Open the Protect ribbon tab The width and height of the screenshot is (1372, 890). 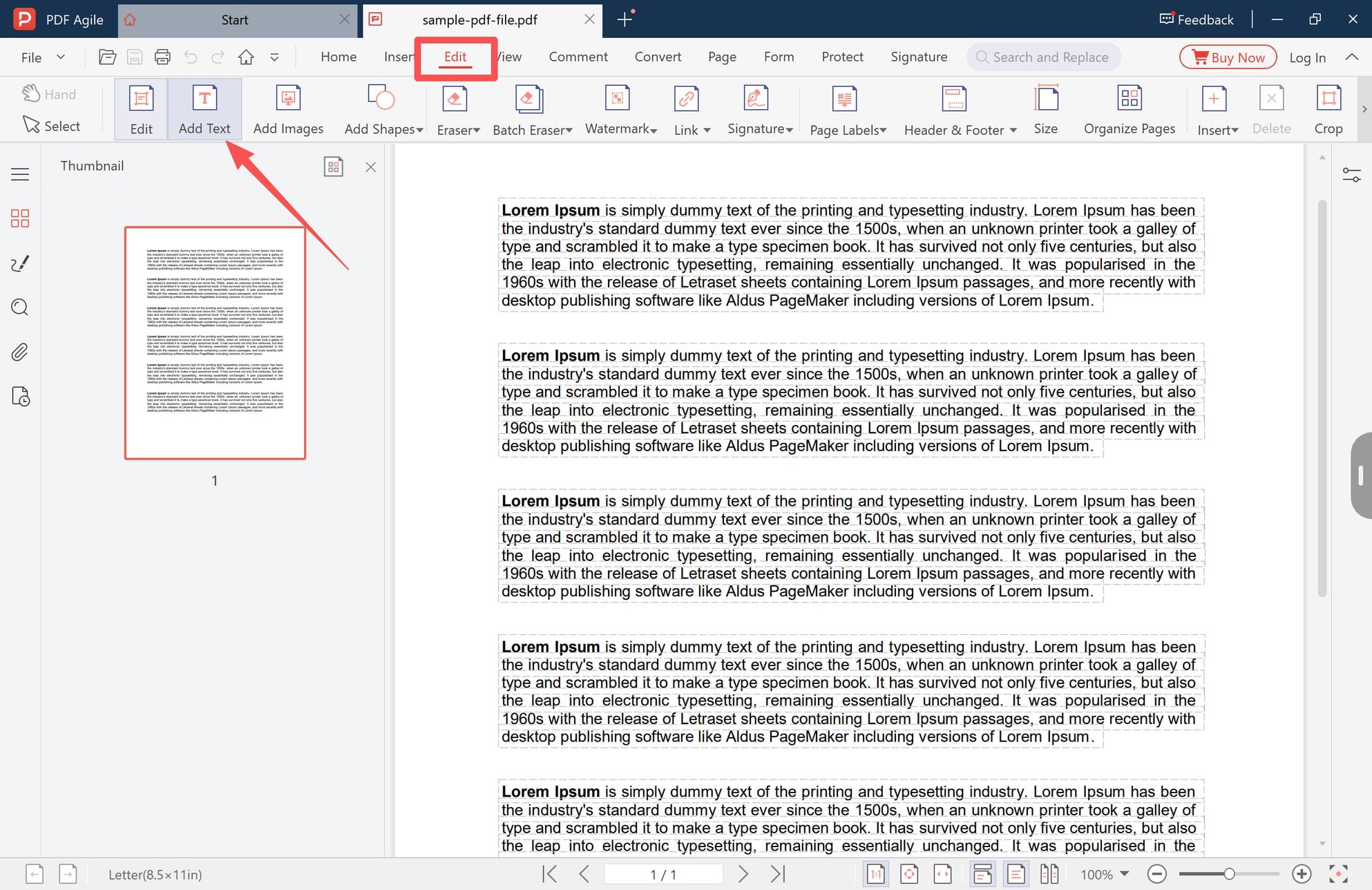[842, 57]
